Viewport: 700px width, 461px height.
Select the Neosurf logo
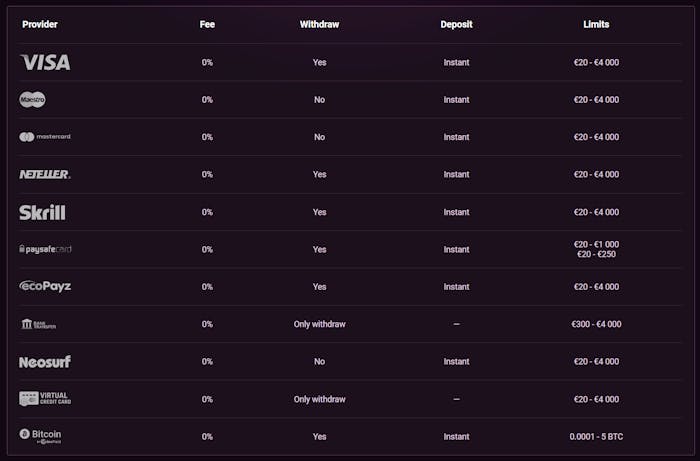pos(45,361)
